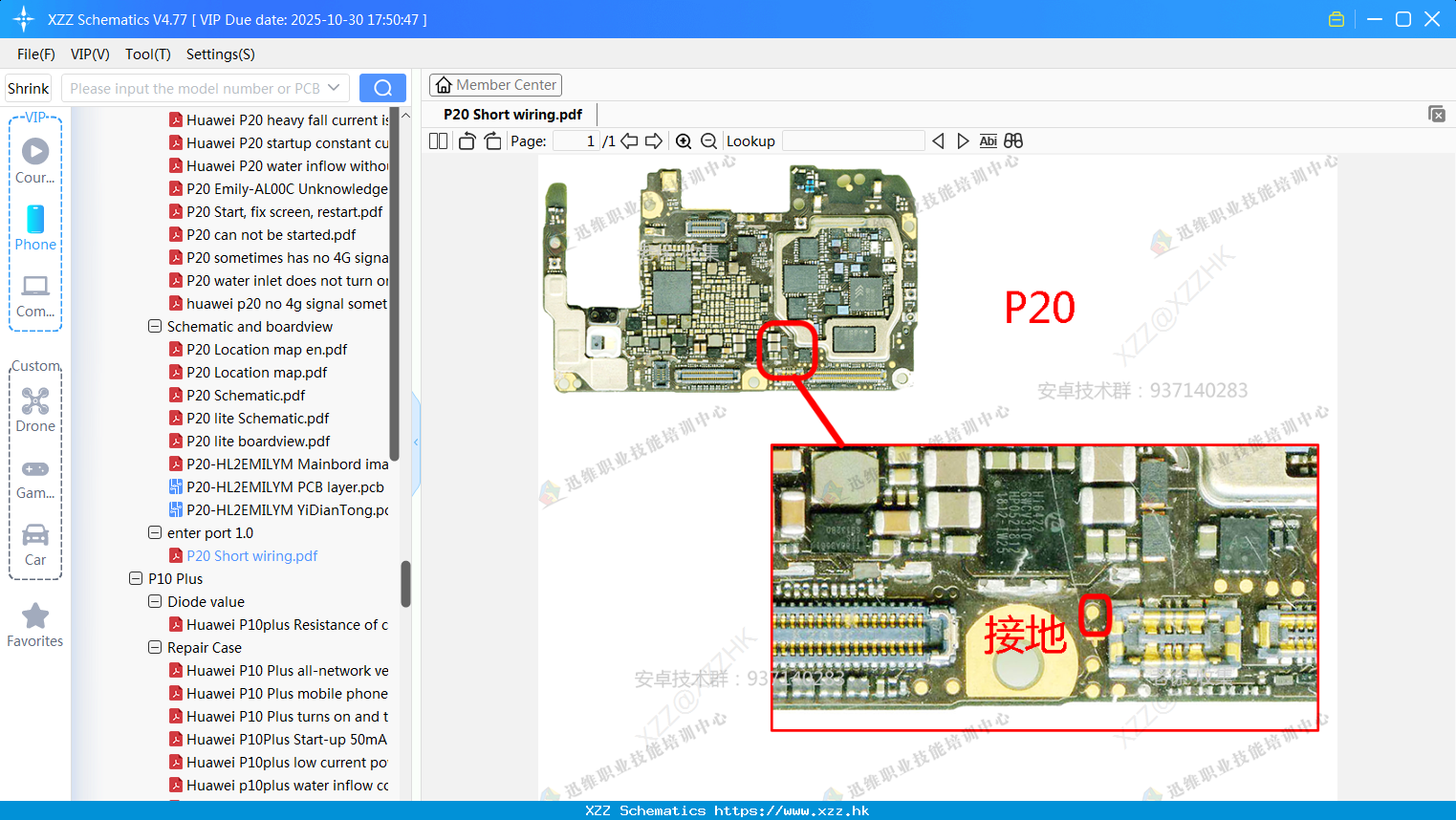The height and width of the screenshot is (820, 1456).
Task: Open P20 can not be started.pdf
Action: point(271,234)
